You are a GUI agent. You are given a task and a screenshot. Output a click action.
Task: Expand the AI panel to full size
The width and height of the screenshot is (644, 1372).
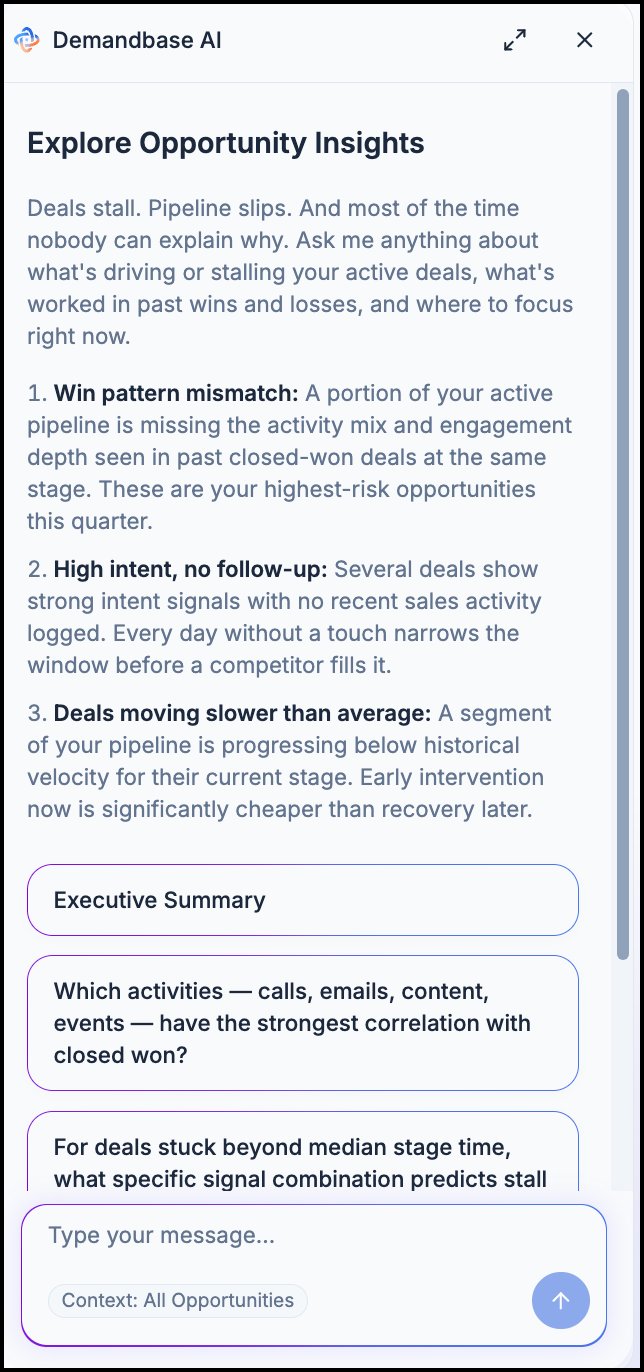click(x=515, y=40)
